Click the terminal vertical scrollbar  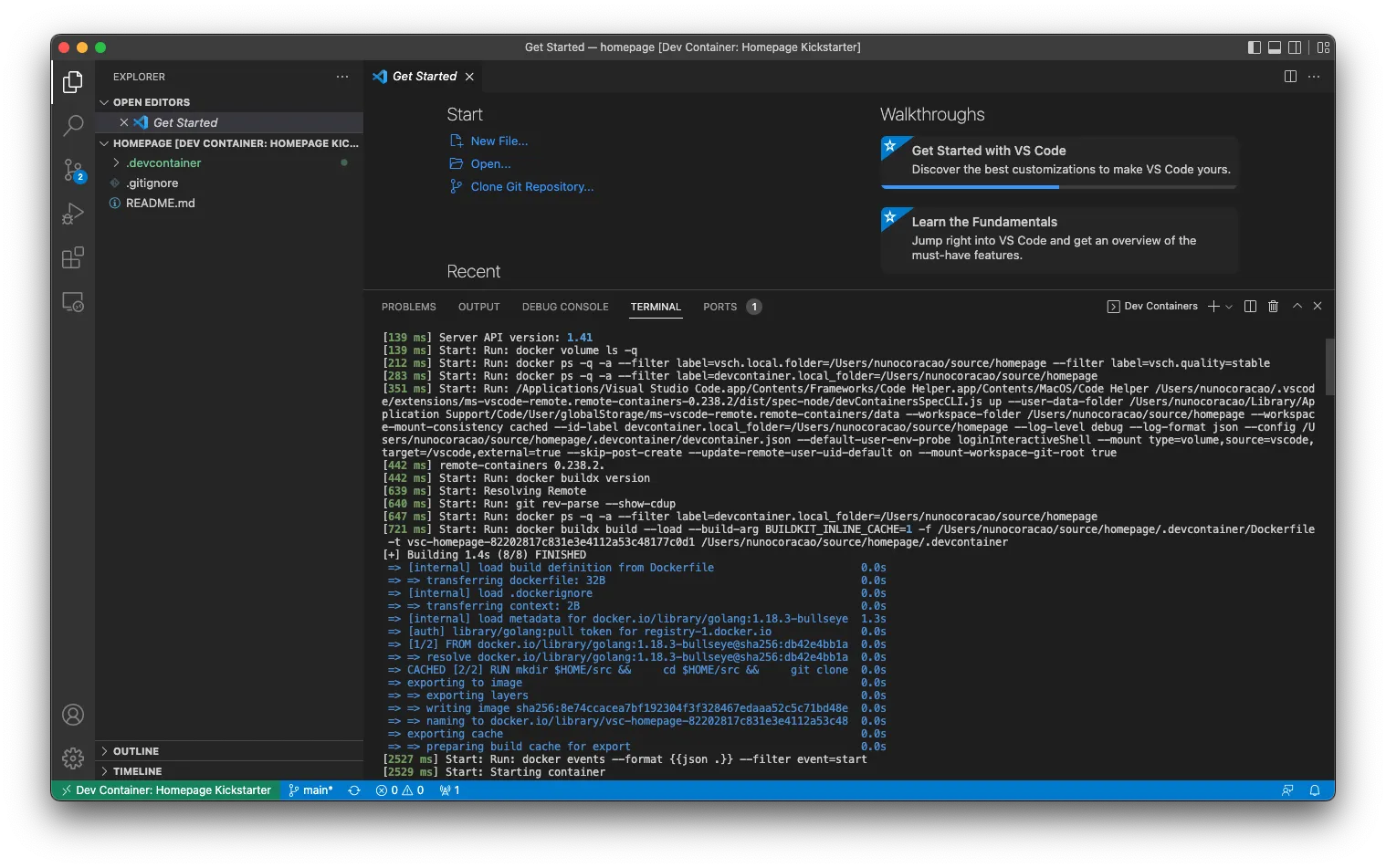[x=1330, y=366]
